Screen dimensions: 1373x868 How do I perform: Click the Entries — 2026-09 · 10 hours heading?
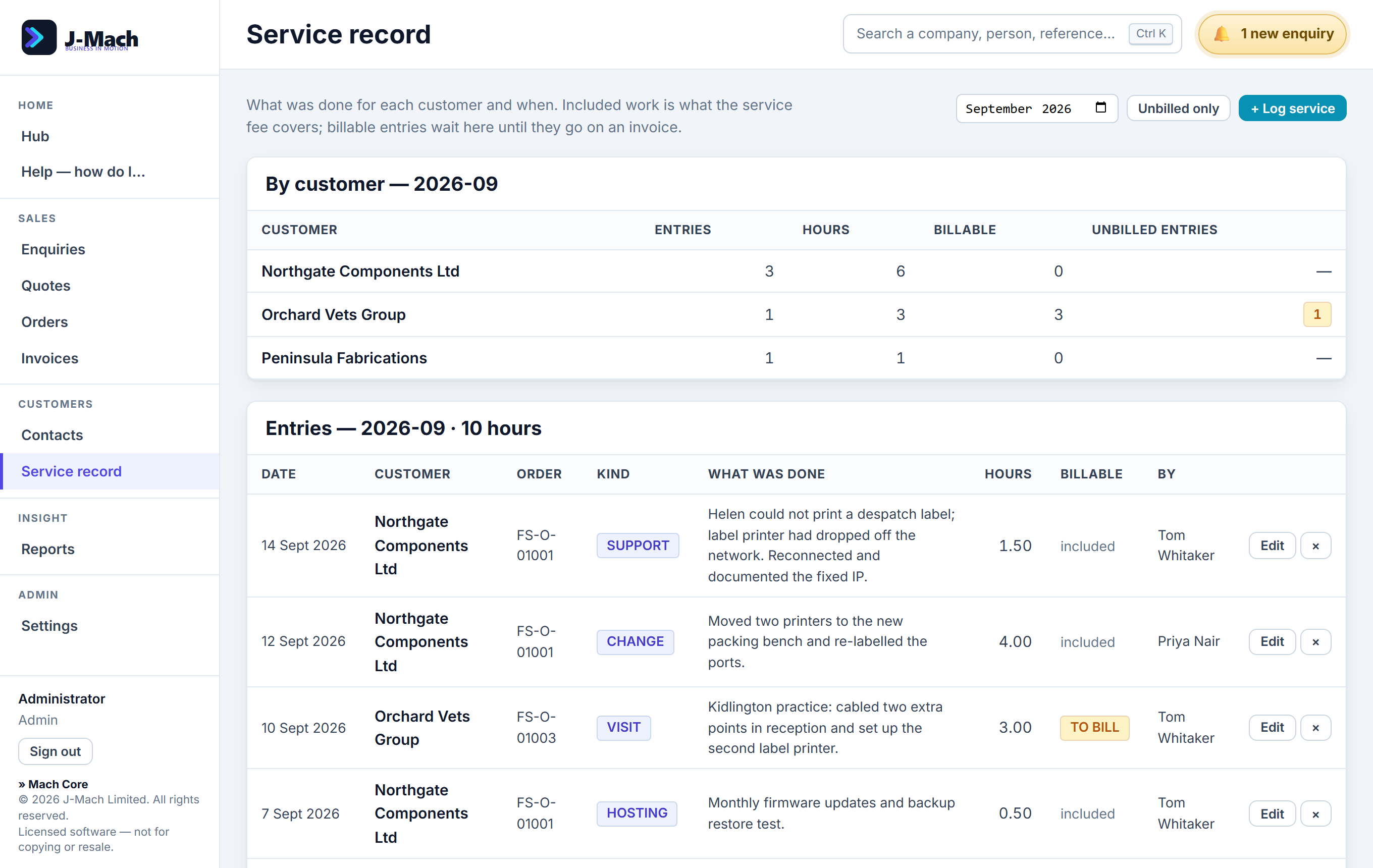[403, 428]
